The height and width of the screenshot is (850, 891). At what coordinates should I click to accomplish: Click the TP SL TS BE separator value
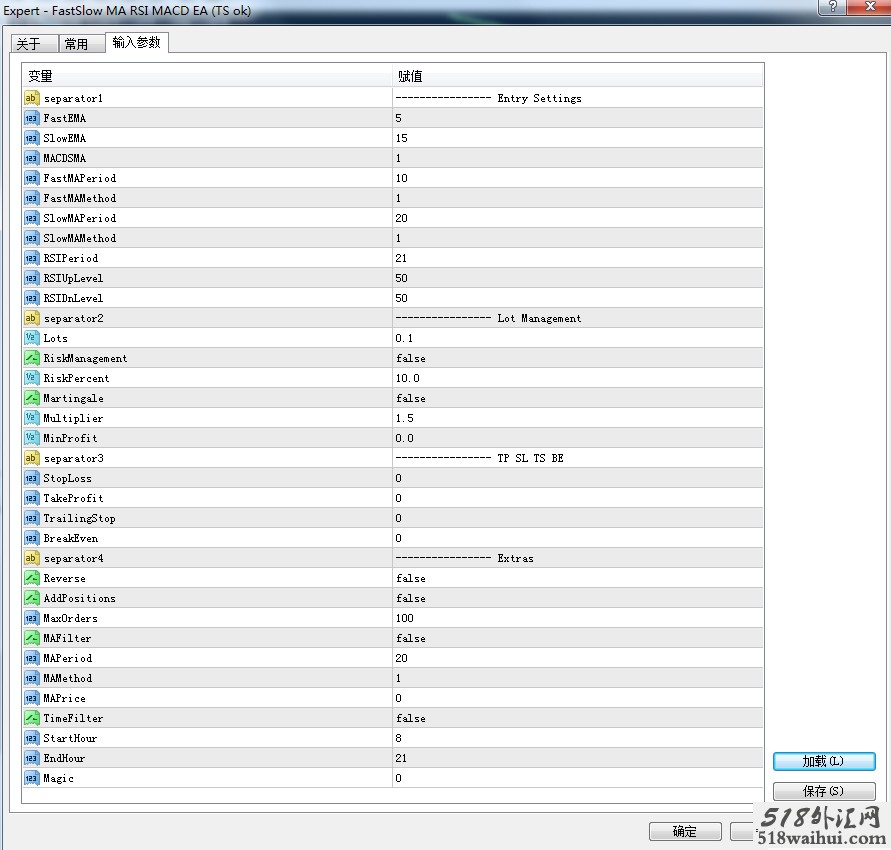(x=480, y=458)
